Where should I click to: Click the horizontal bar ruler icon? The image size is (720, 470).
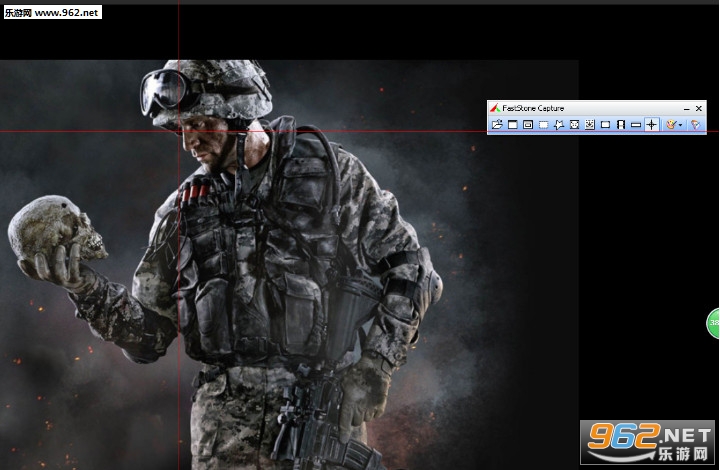(636, 124)
